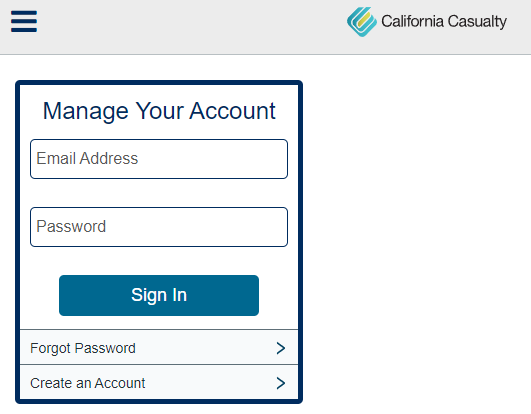Click the chevron arrow beside Forgot Password
This screenshot has height=414, width=531.
(x=280, y=348)
